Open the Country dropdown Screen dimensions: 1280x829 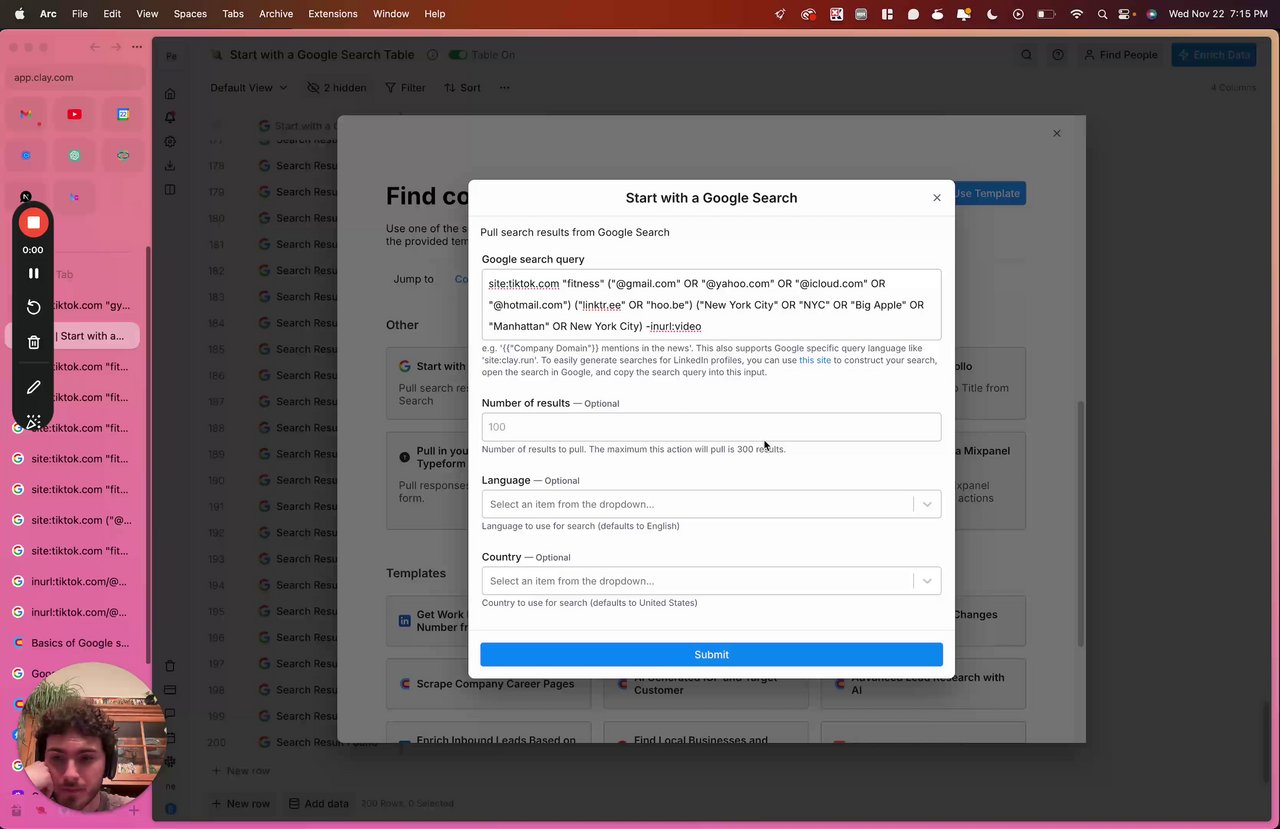pyautogui.click(x=711, y=581)
